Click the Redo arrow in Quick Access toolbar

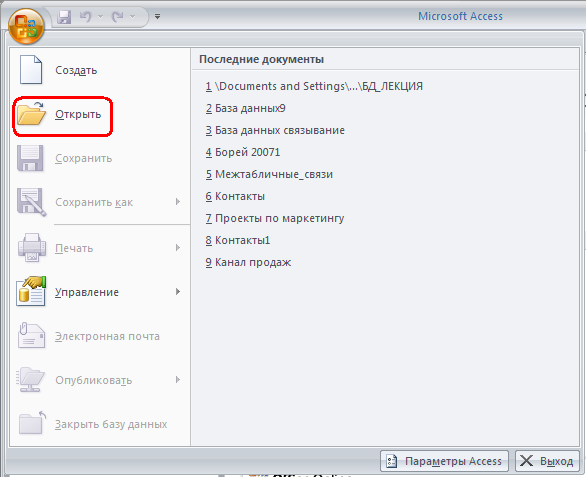(x=118, y=17)
